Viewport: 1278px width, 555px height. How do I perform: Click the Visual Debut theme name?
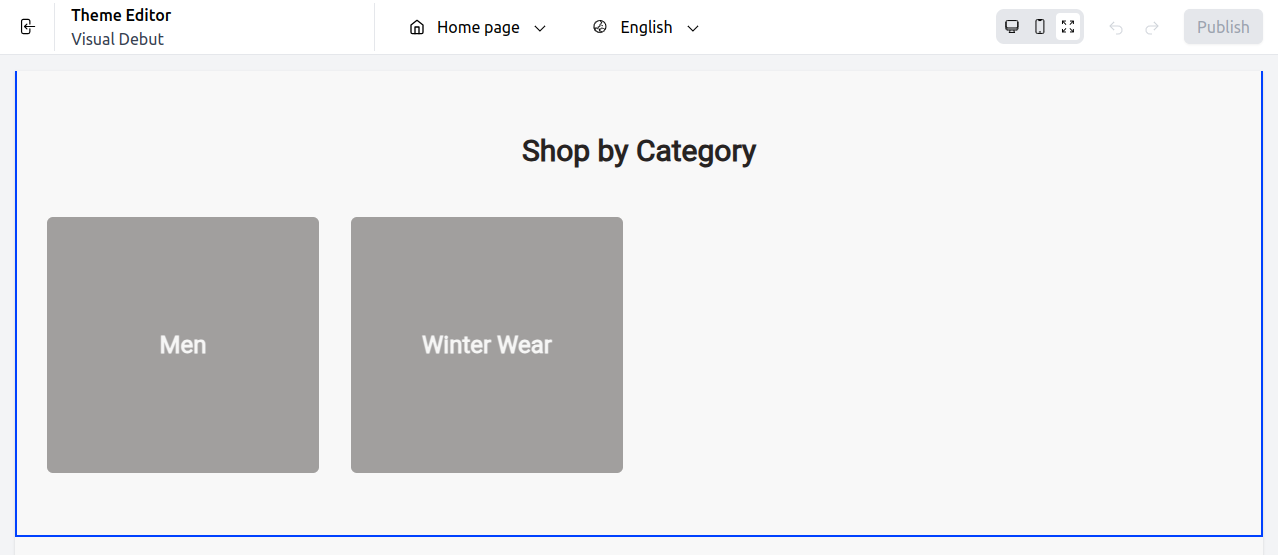(x=117, y=39)
